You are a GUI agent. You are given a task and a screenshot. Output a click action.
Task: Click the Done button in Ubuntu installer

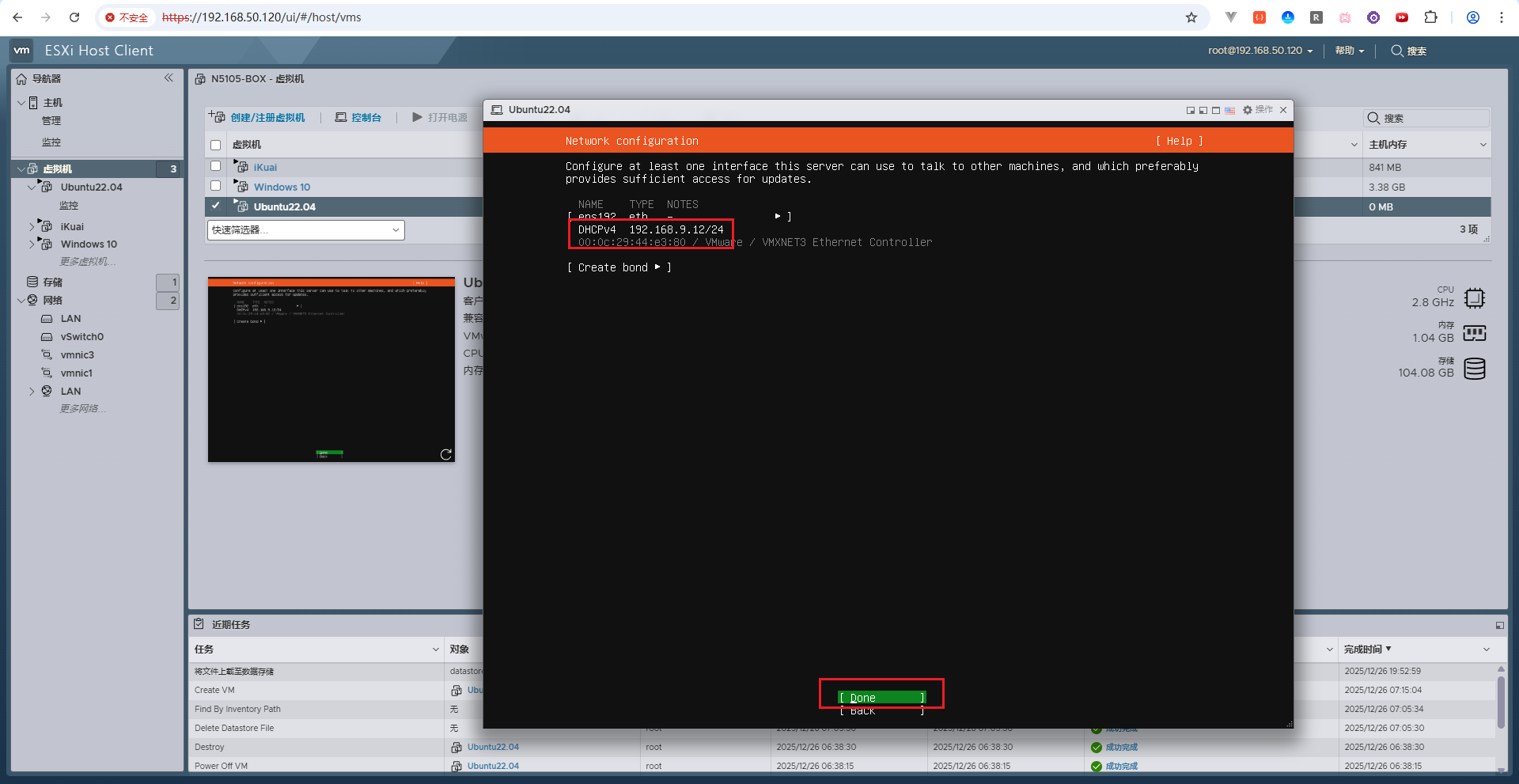coord(881,697)
